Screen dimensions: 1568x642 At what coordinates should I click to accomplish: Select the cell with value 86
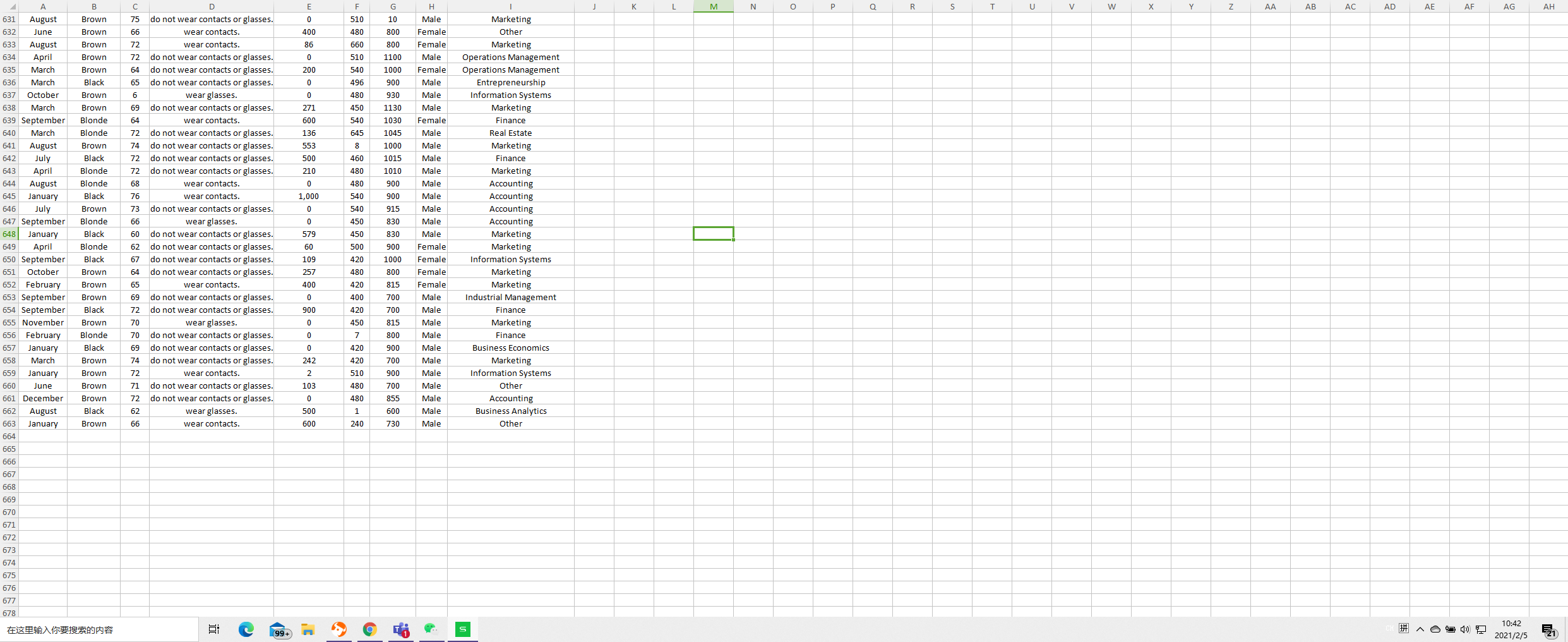[x=309, y=44]
